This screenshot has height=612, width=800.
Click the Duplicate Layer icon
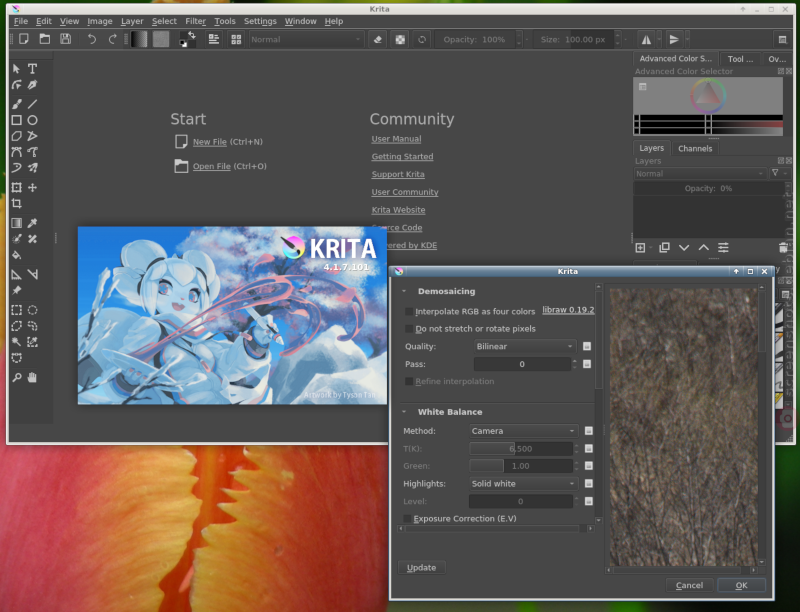pos(664,248)
